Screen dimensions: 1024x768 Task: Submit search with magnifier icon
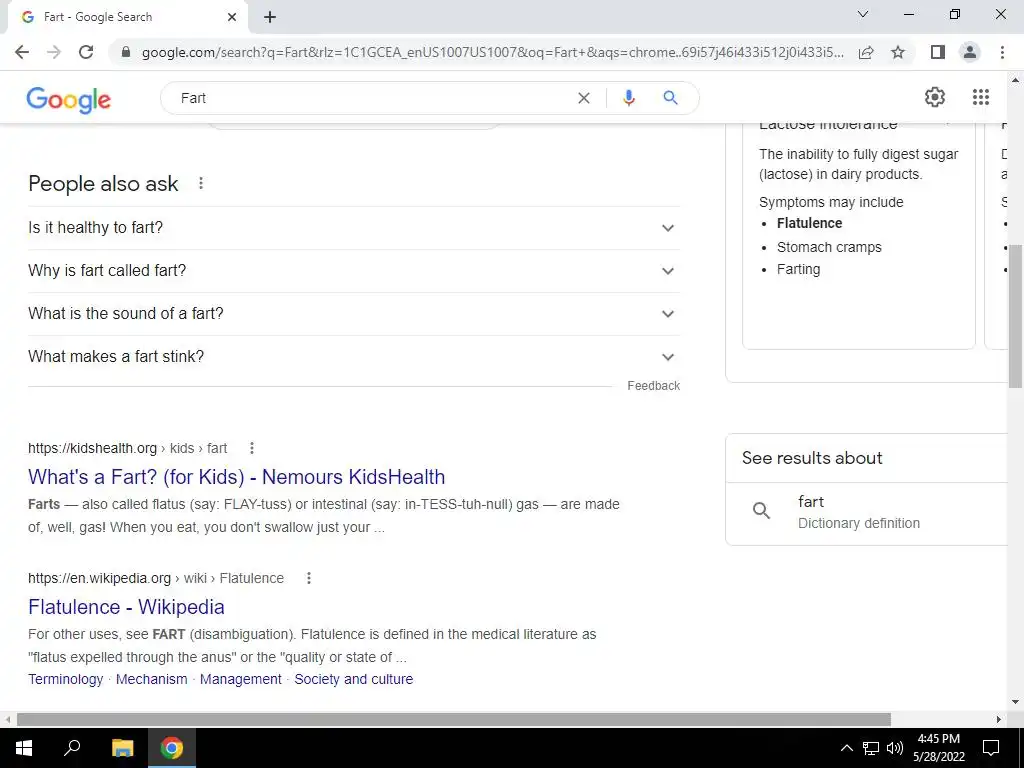(670, 98)
